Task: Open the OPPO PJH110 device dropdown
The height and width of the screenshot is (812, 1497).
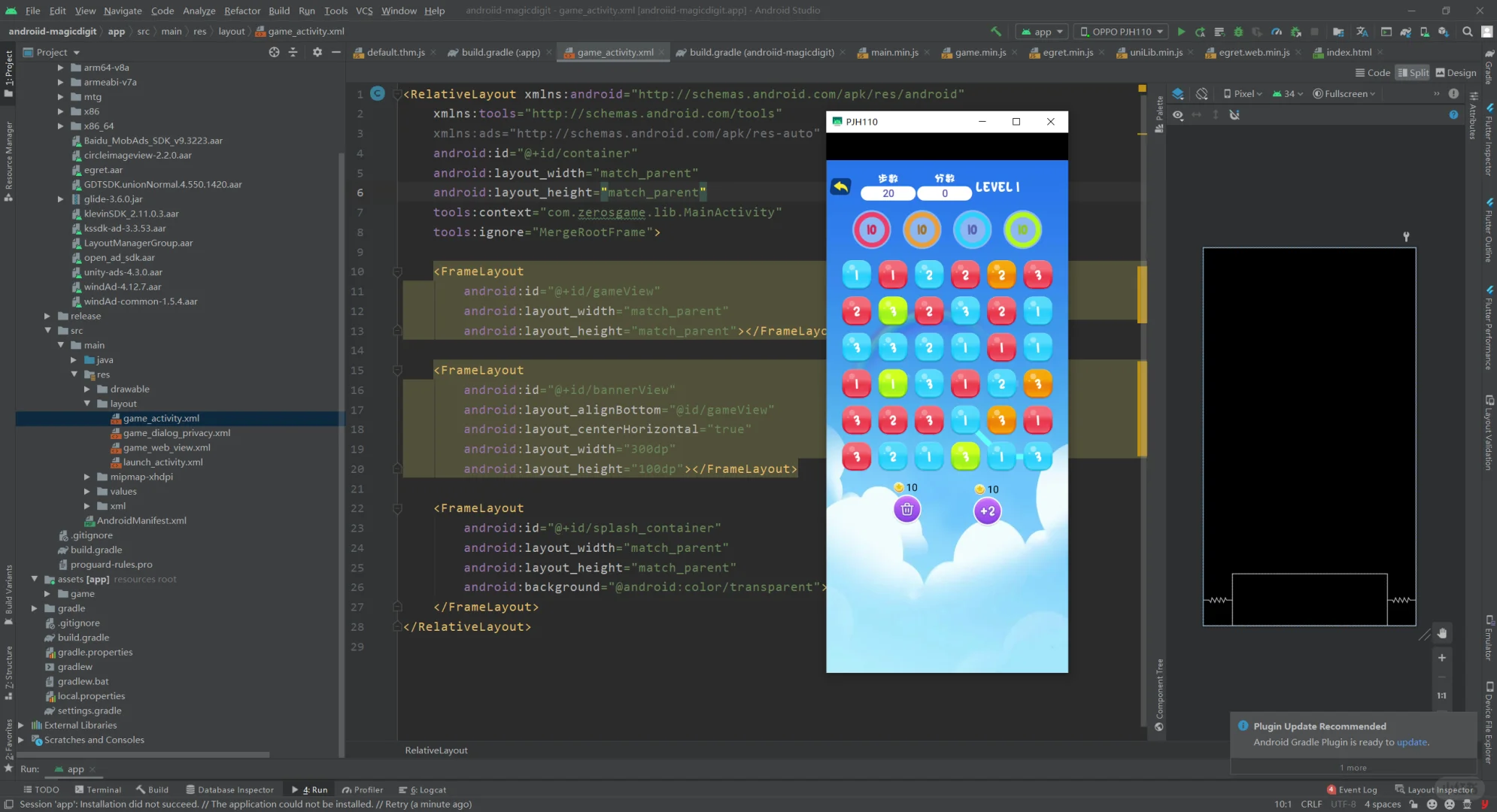Action: [1121, 32]
